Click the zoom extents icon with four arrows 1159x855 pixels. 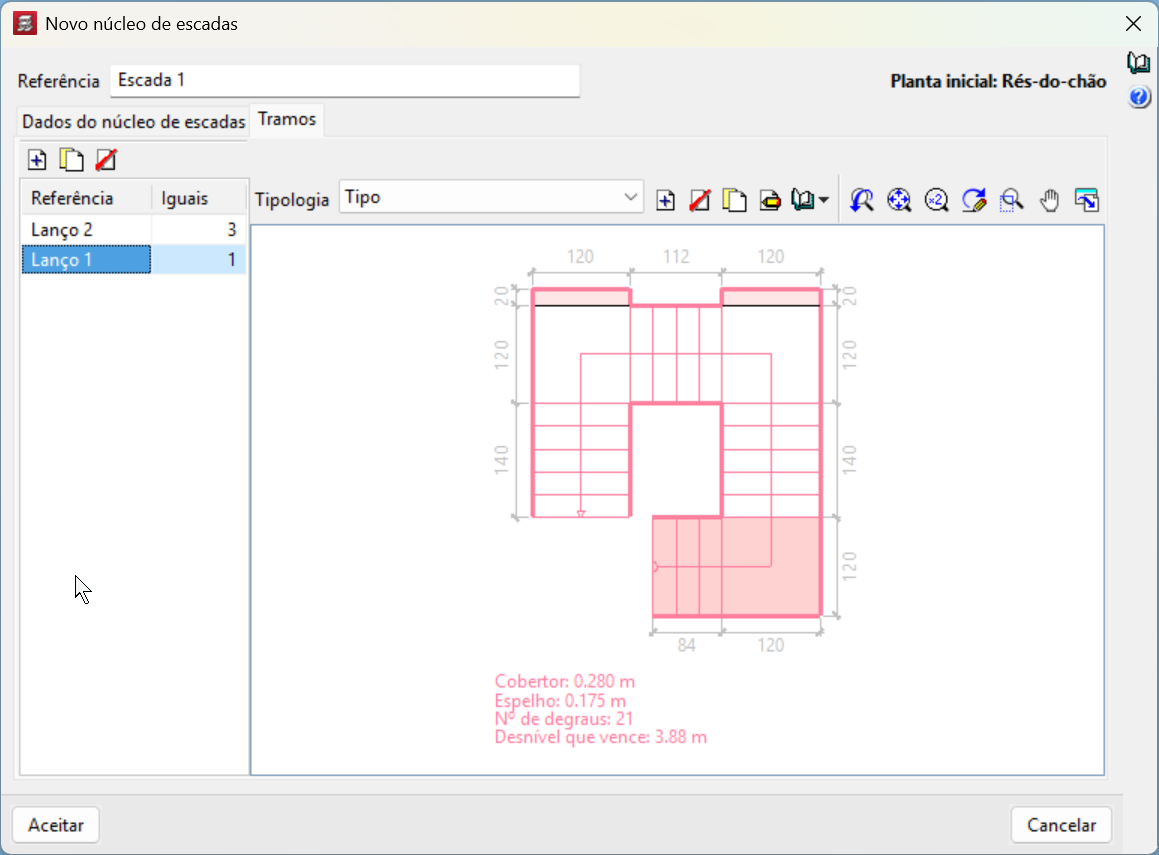[x=899, y=200]
